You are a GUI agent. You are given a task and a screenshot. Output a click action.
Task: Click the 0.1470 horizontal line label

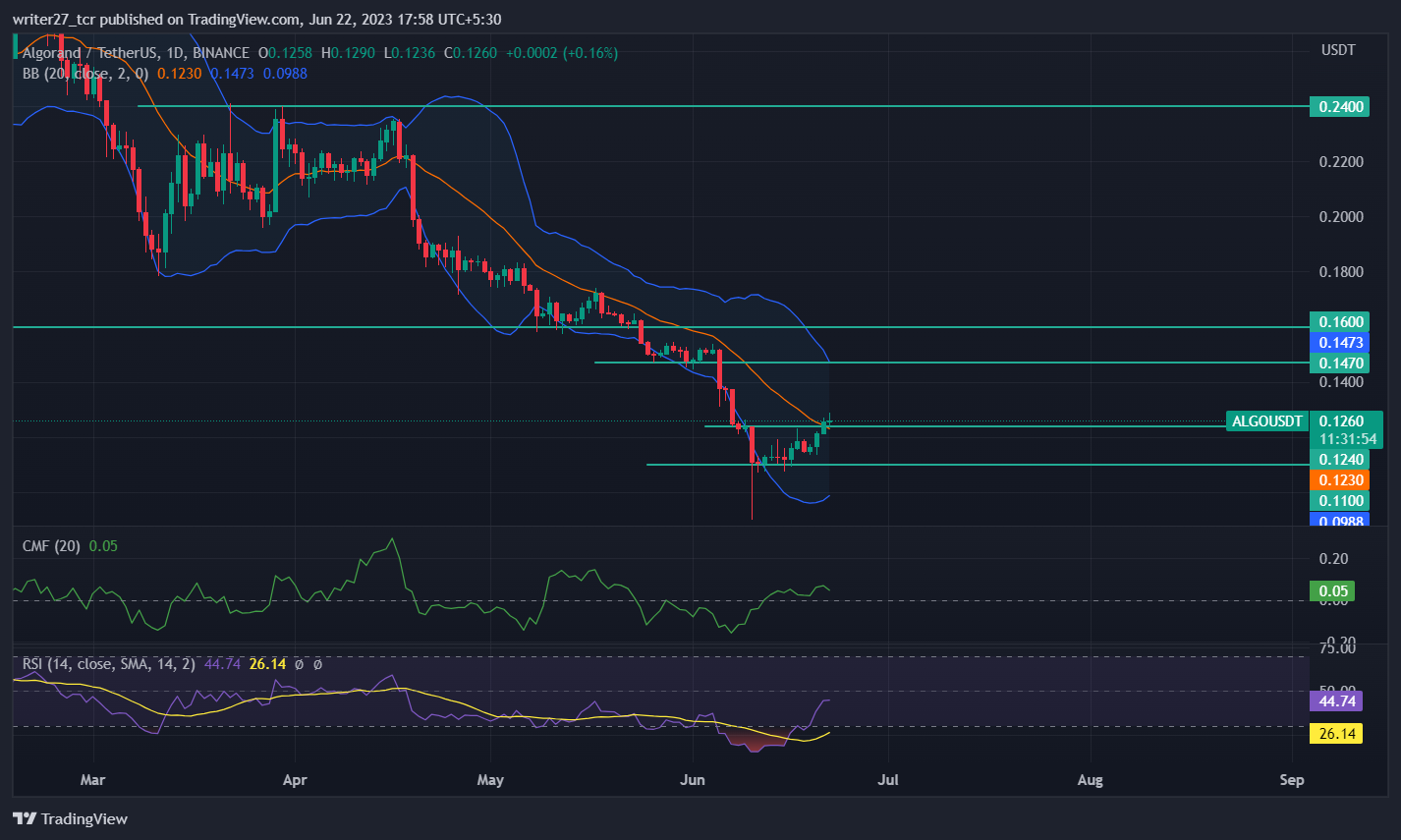[1341, 363]
